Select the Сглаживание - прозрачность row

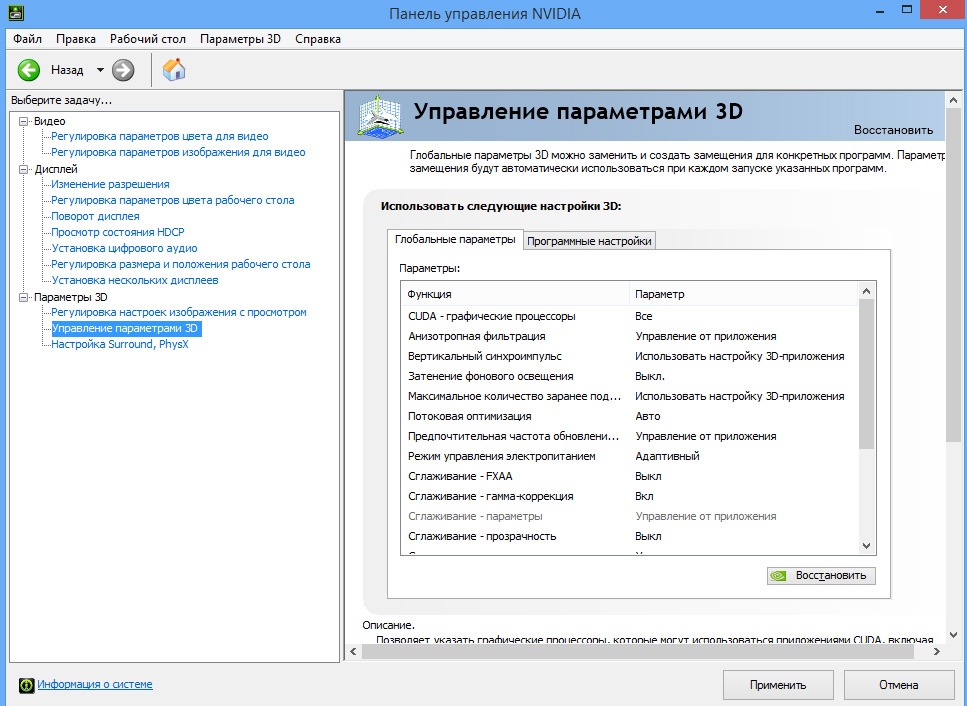(629, 536)
